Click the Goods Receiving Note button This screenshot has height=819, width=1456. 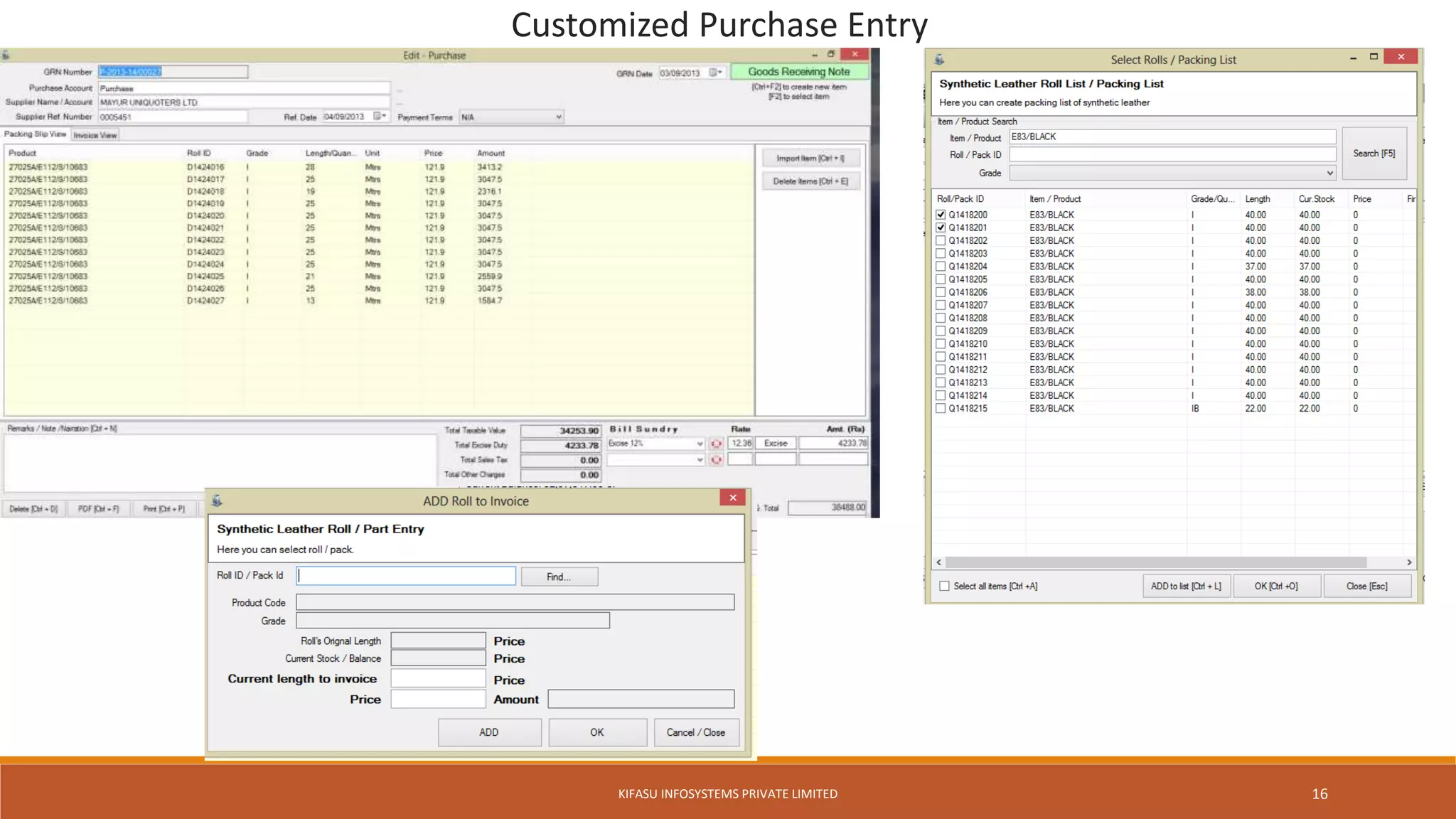point(799,72)
